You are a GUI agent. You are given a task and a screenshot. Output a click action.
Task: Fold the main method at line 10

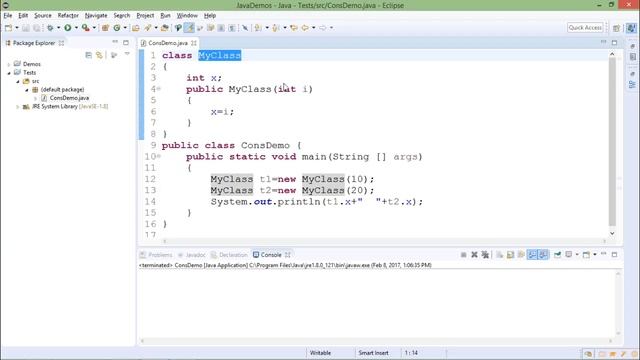[159, 156]
